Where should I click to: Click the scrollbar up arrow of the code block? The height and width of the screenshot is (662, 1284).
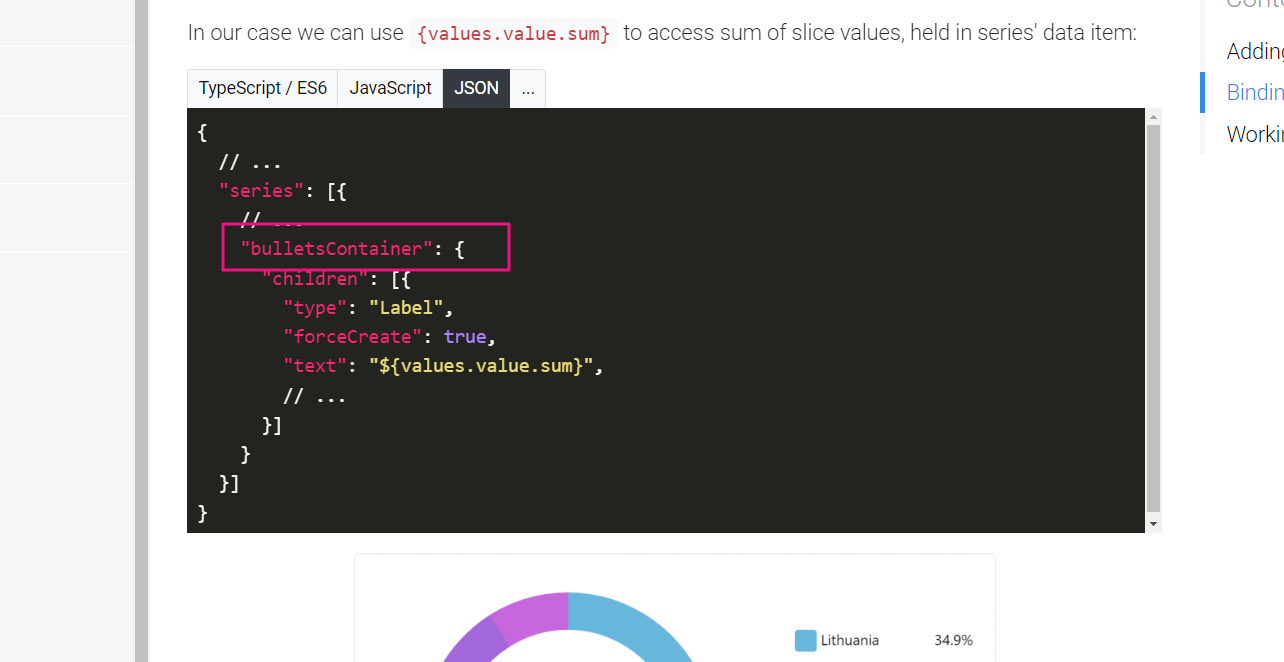pos(1153,115)
